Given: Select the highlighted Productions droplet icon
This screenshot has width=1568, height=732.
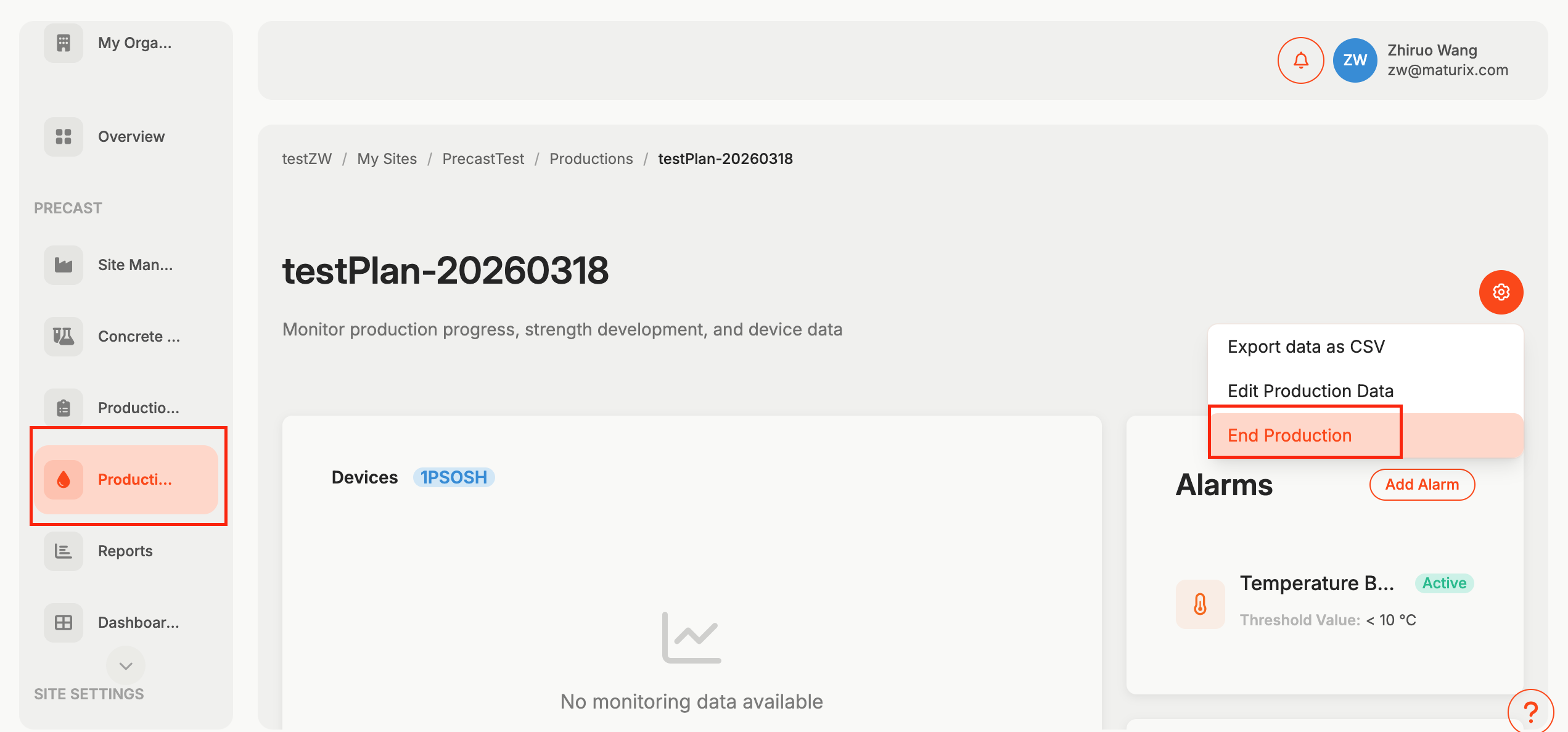Looking at the screenshot, I should click(x=63, y=479).
